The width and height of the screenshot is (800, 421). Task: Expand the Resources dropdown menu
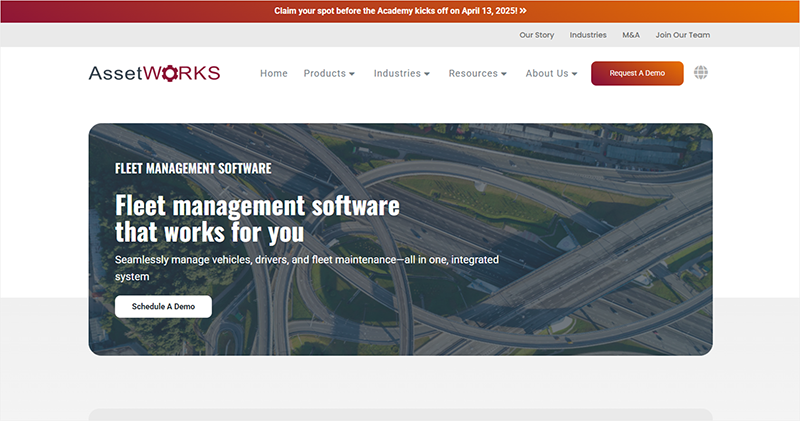[478, 73]
